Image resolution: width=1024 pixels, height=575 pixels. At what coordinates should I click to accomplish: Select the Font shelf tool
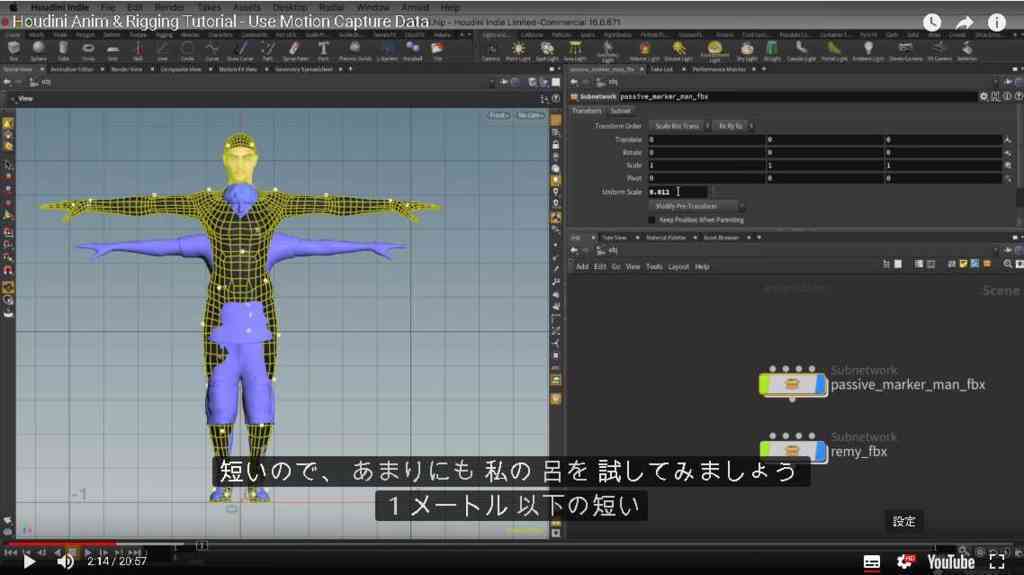(x=323, y=50)
